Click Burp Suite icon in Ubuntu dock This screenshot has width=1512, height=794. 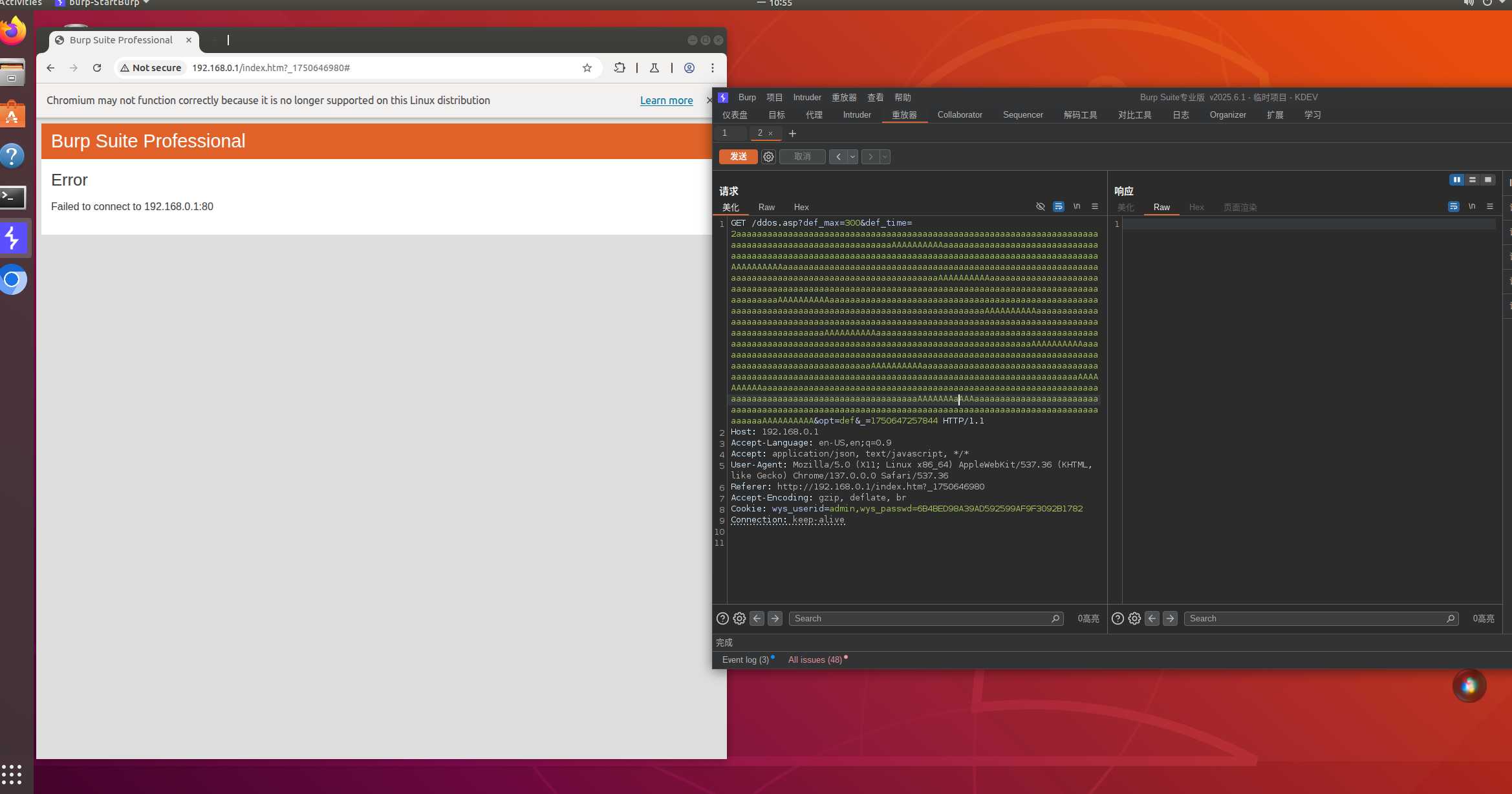13,239
